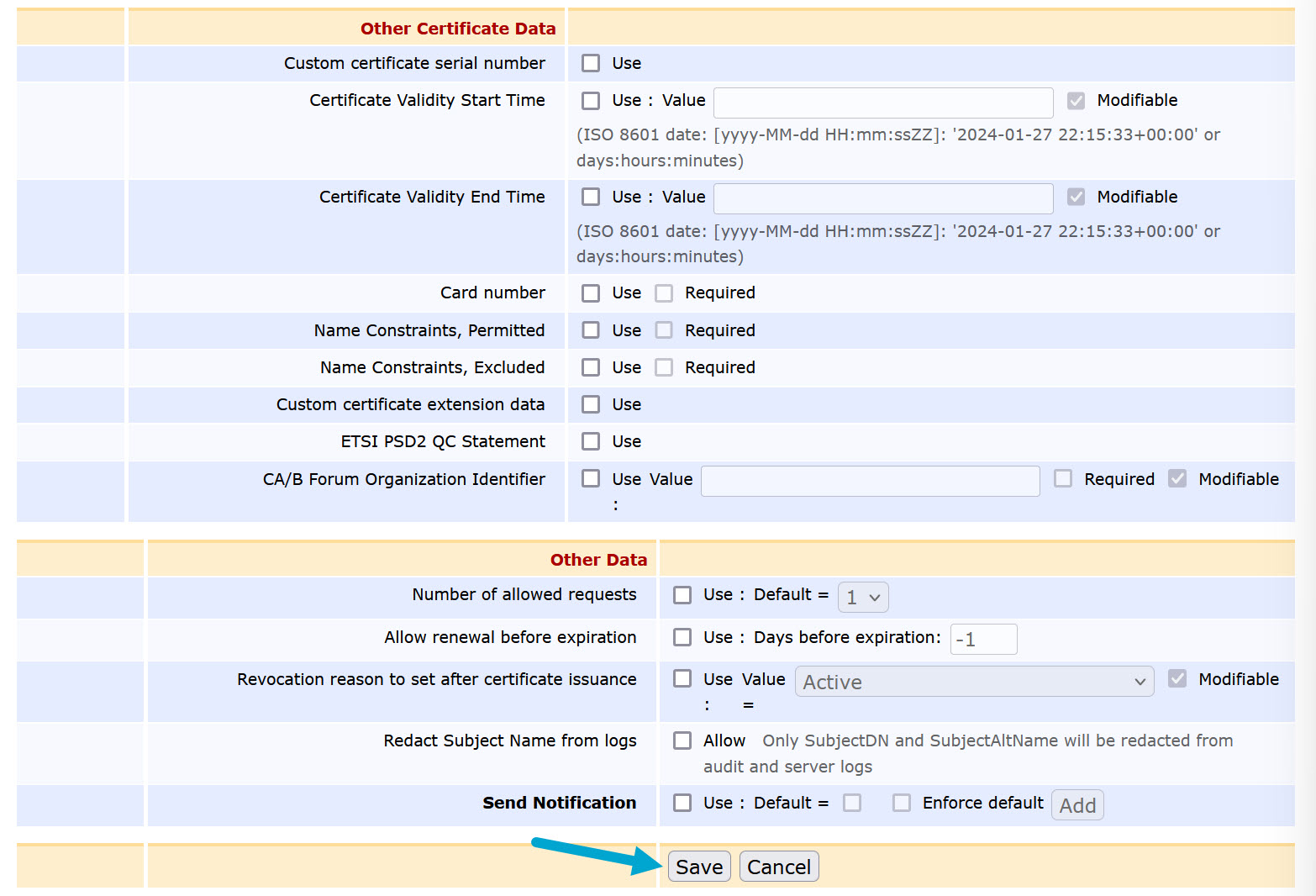Check Use for ETSI PSD2 QC Statement

(x=591, y=441)
